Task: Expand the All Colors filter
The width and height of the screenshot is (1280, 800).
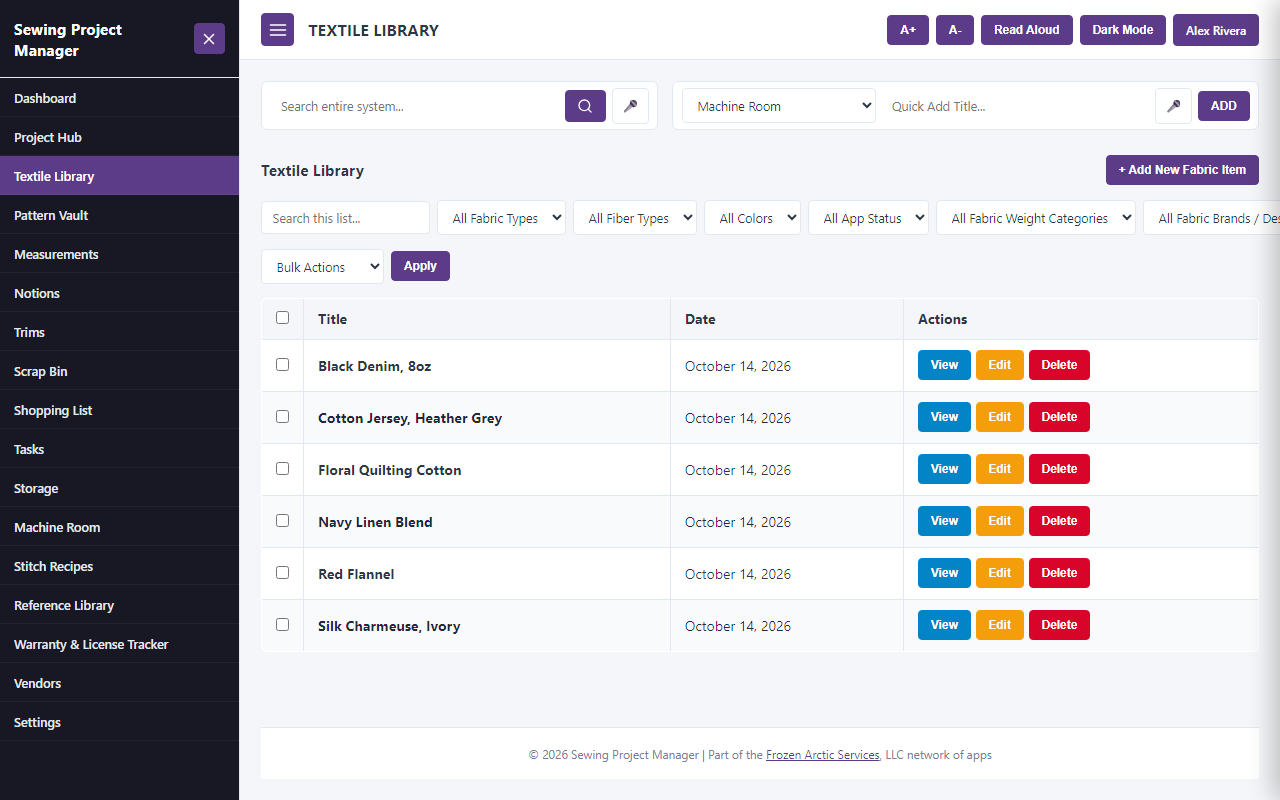Action: pos(753,218)
